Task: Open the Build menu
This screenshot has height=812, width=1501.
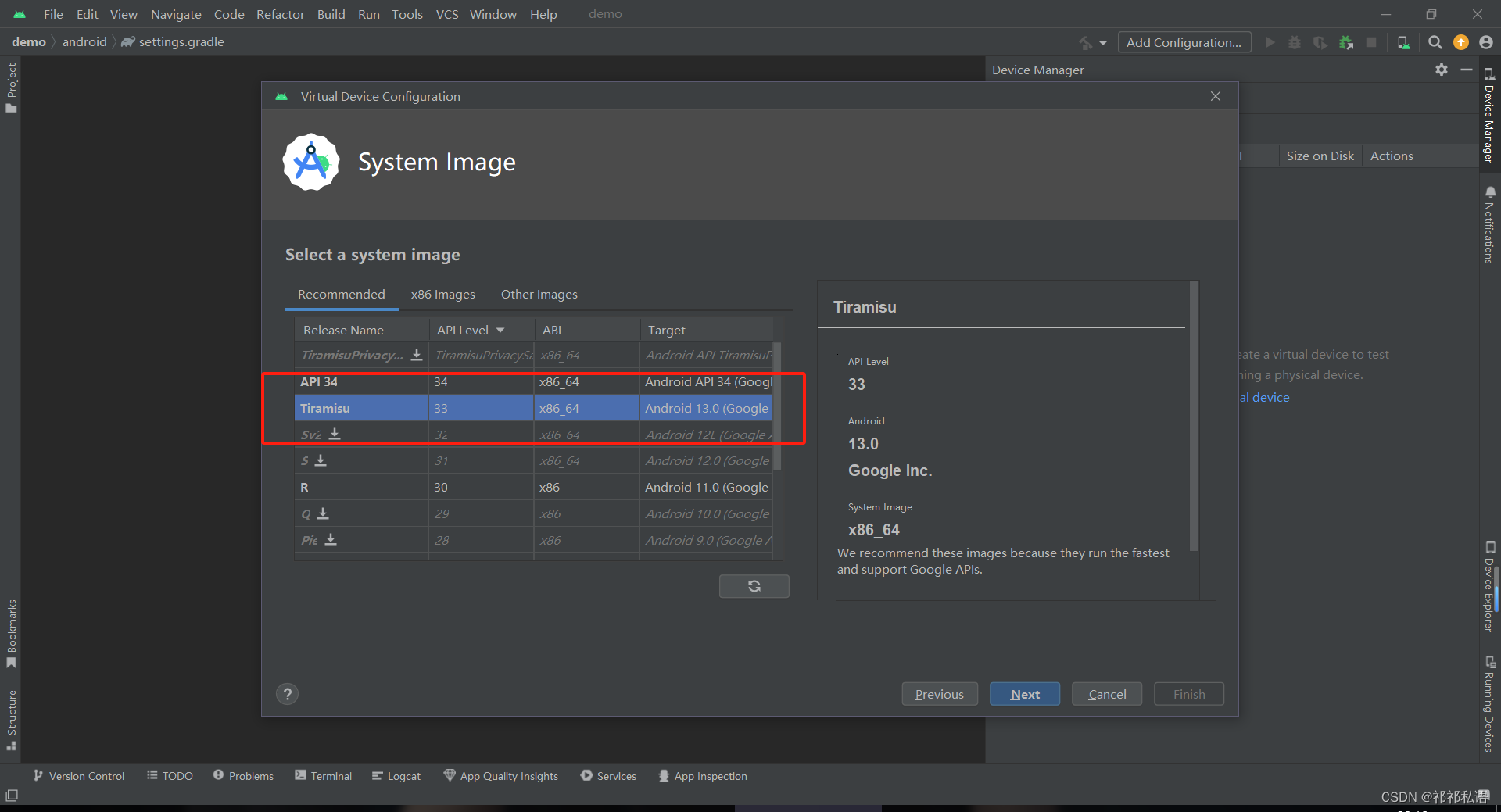Action: 331,14
